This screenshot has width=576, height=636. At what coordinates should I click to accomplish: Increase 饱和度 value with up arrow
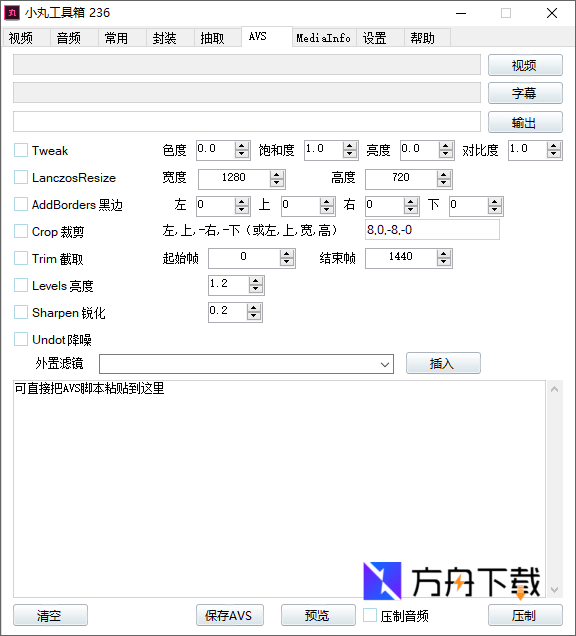349,146
